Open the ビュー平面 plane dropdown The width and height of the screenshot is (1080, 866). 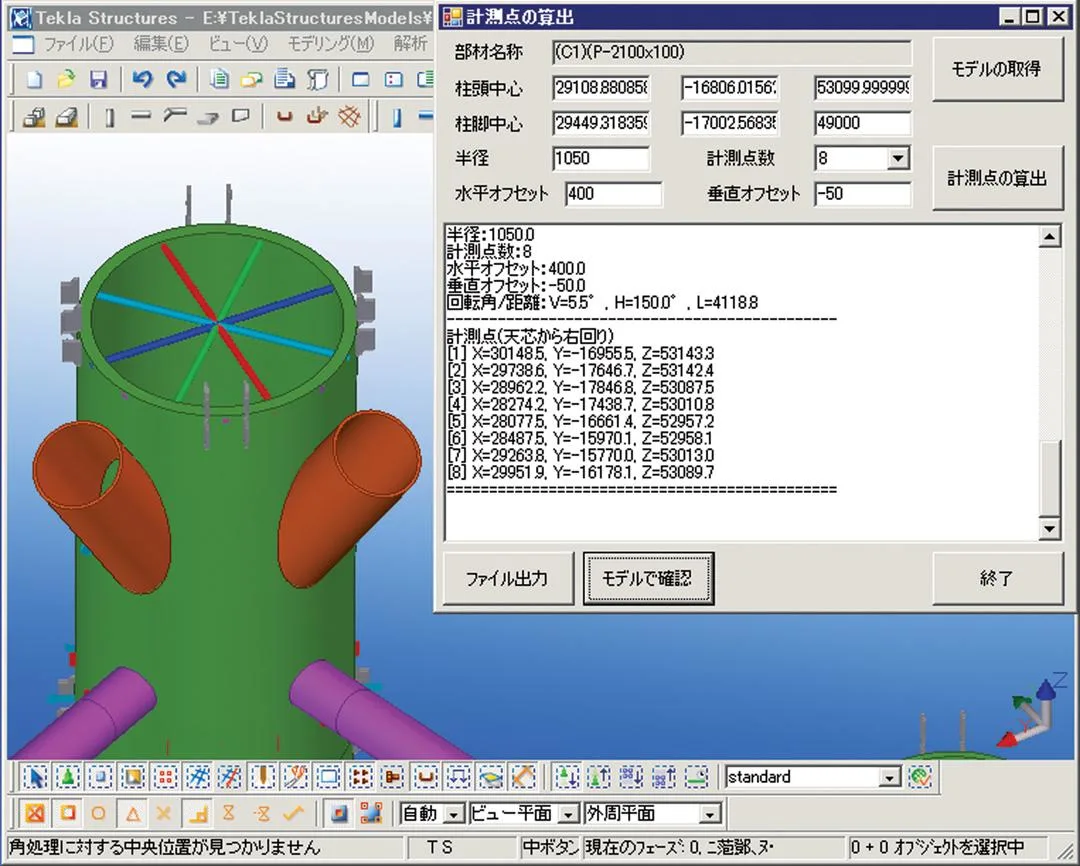[568, 814]
